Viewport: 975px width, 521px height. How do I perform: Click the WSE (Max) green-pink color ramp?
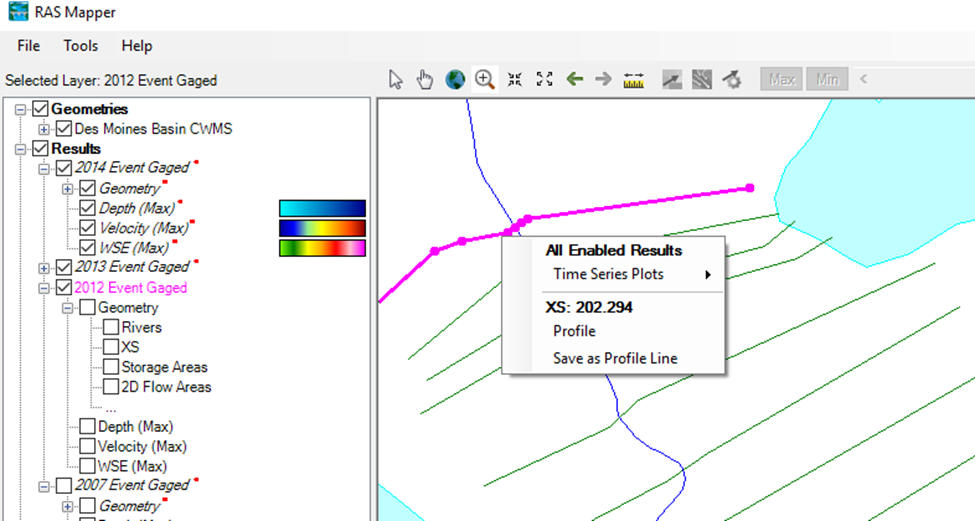point(322,248)
